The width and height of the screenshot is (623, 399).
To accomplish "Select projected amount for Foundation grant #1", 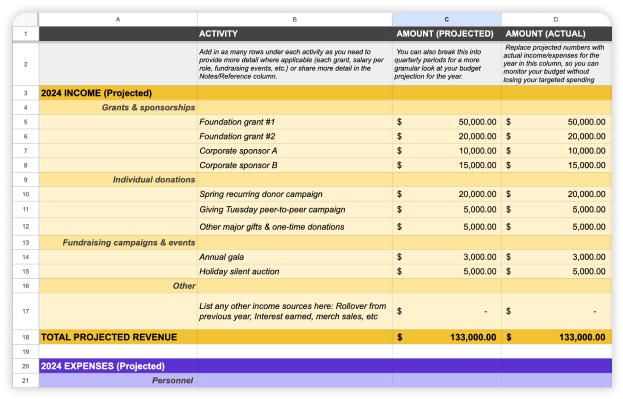I will point(447,122).
